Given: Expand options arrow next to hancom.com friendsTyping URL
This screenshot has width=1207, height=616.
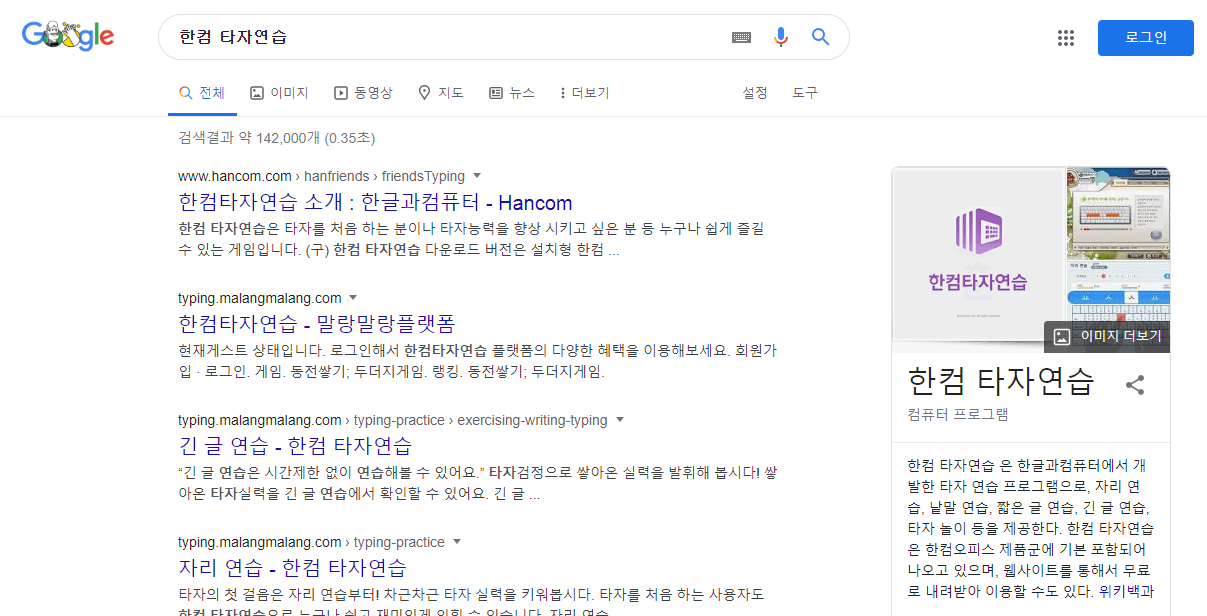Looking at the screenshot, I should (477, 176).
